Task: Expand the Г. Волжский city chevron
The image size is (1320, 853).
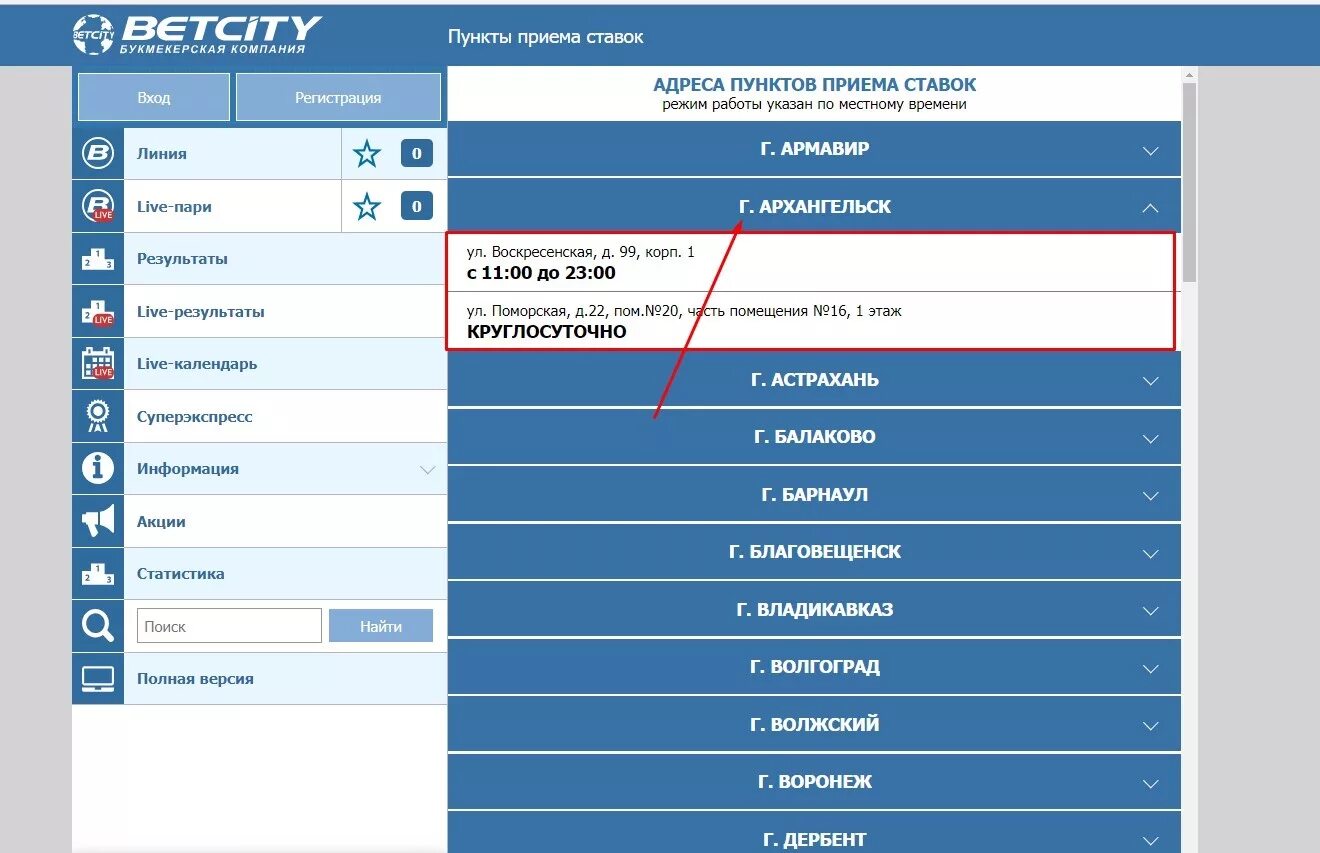Action: (1150, 726)
